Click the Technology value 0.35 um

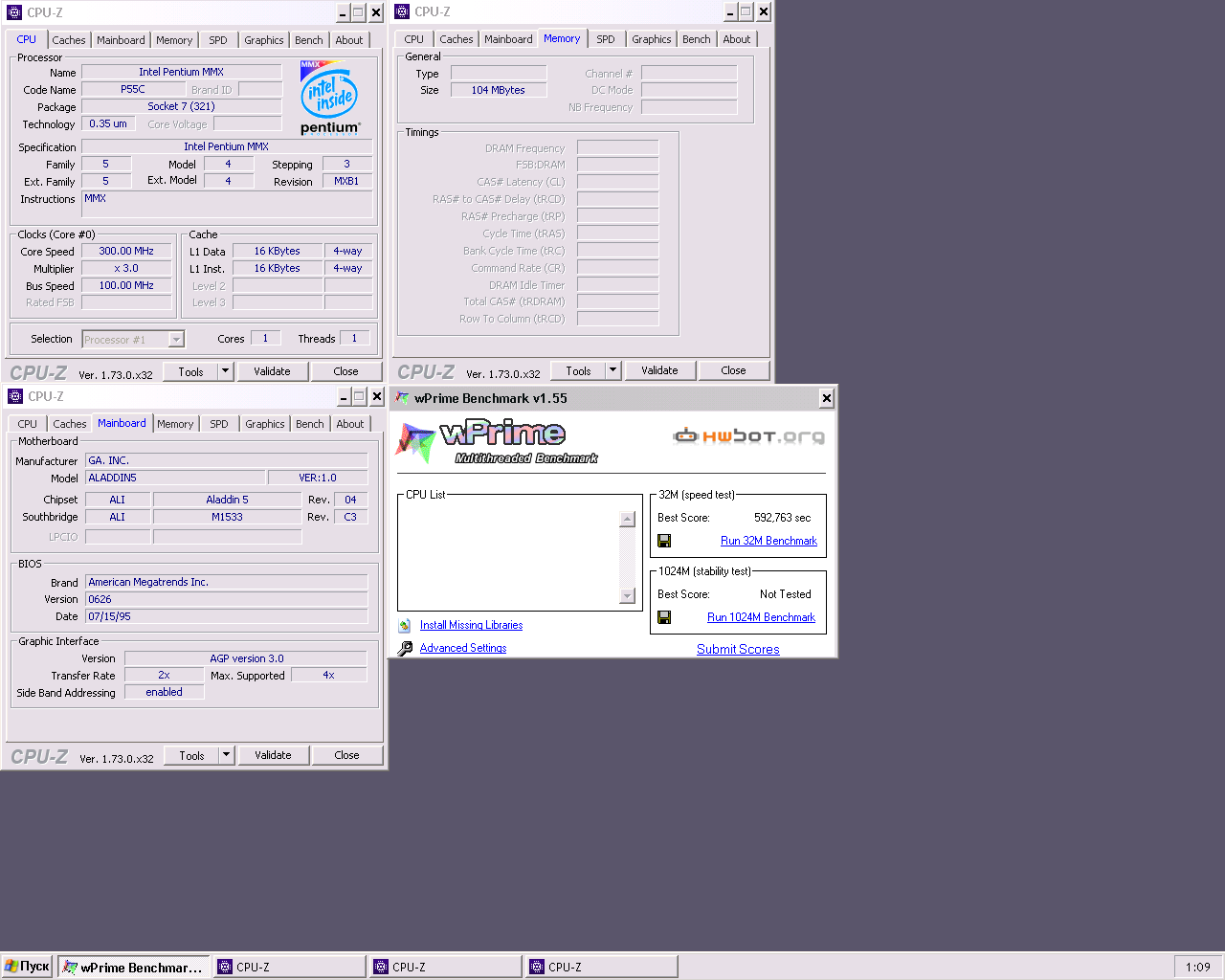[x=108, y=123]
